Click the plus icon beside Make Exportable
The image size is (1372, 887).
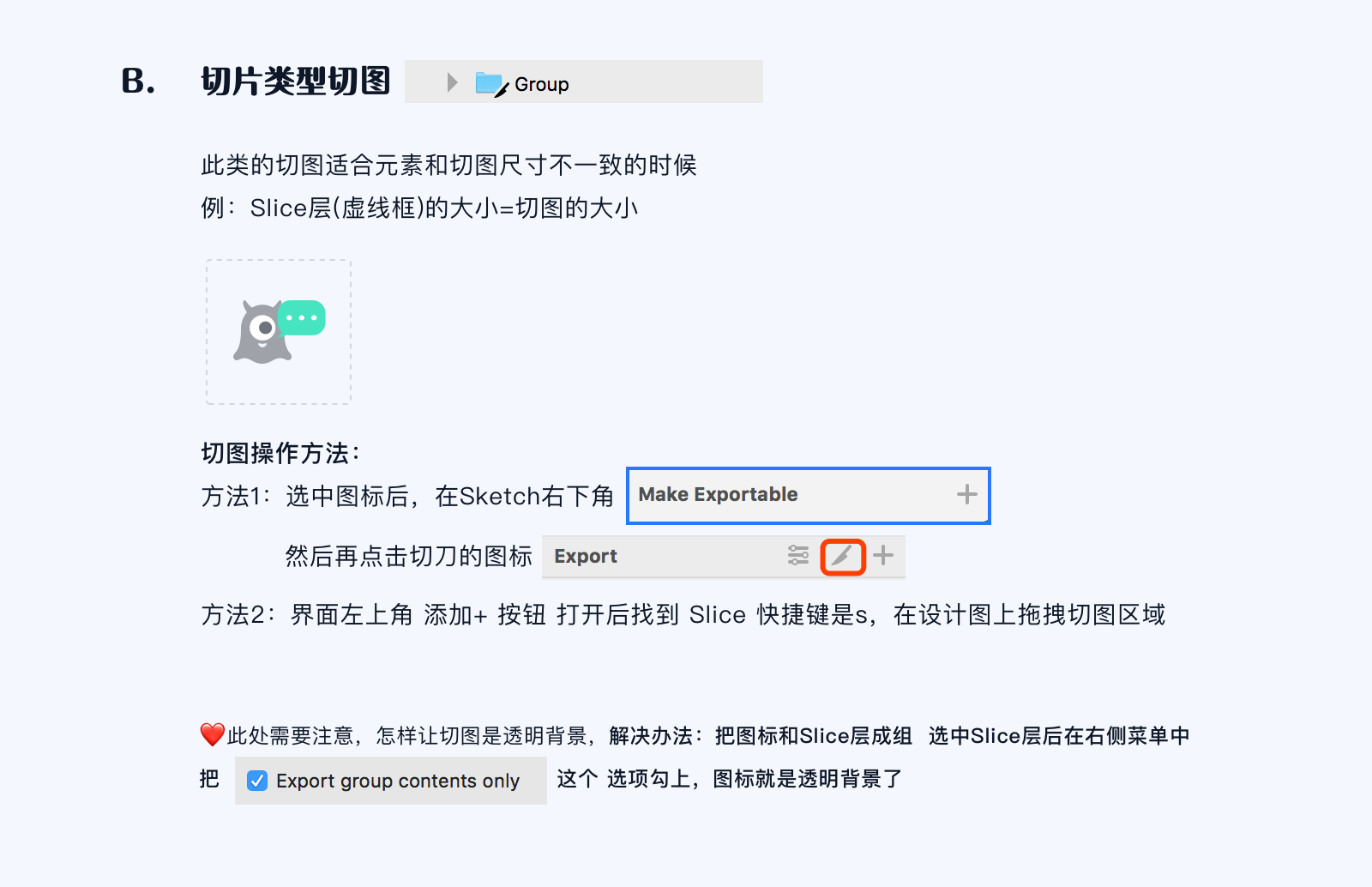coord(966,494)
